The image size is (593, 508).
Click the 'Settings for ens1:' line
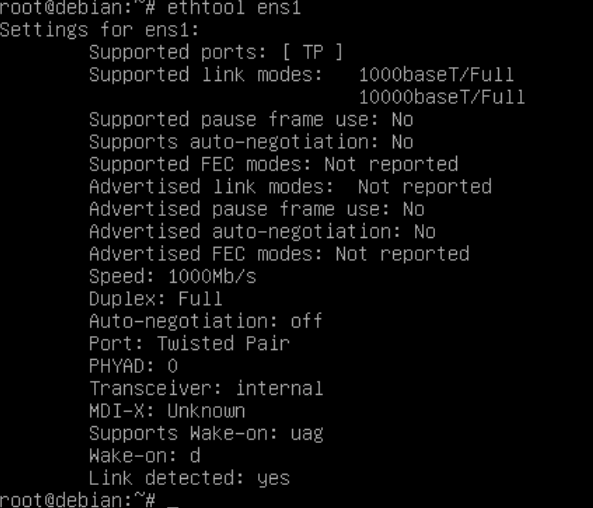pos(99,30)
